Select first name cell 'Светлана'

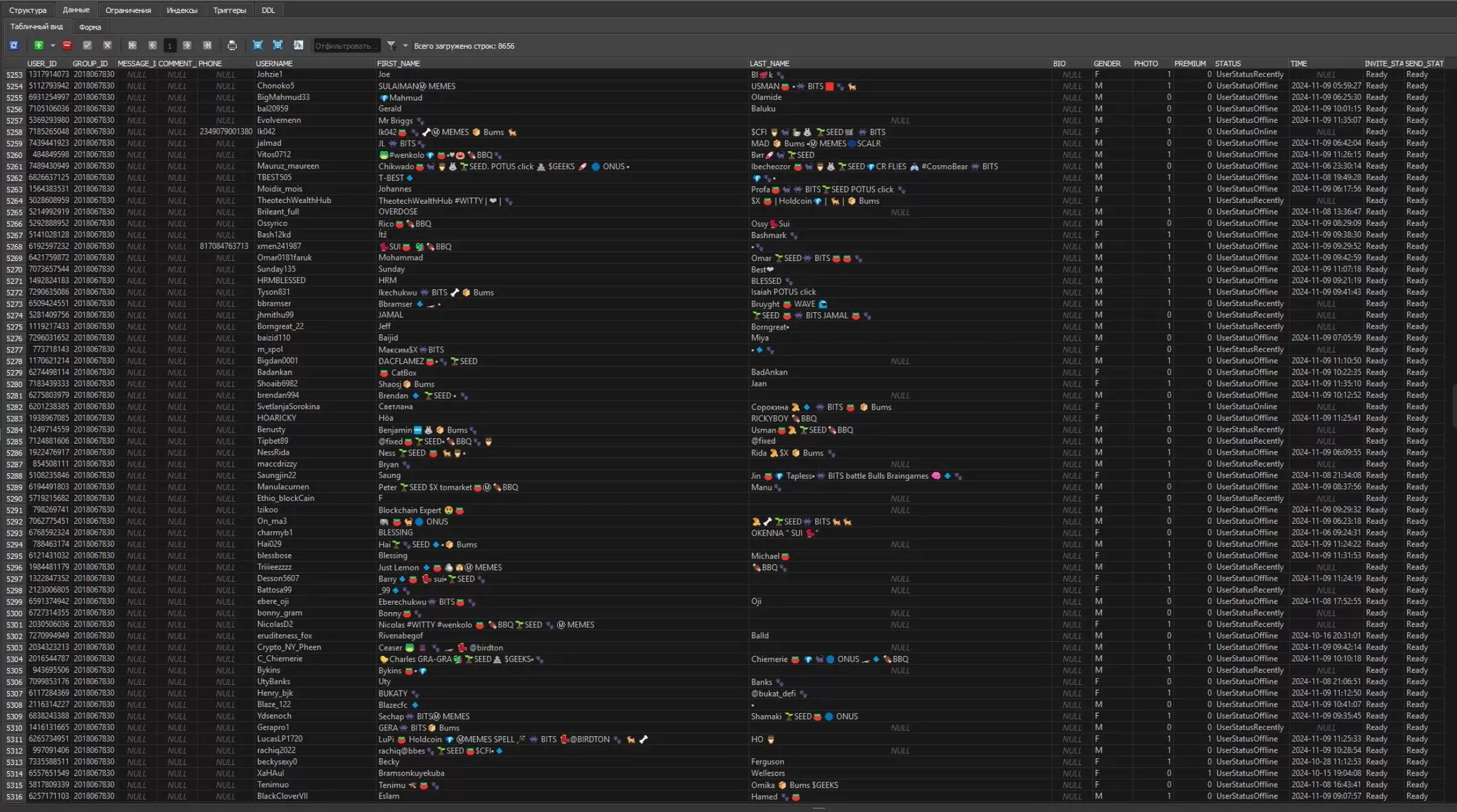pos(562,407)
